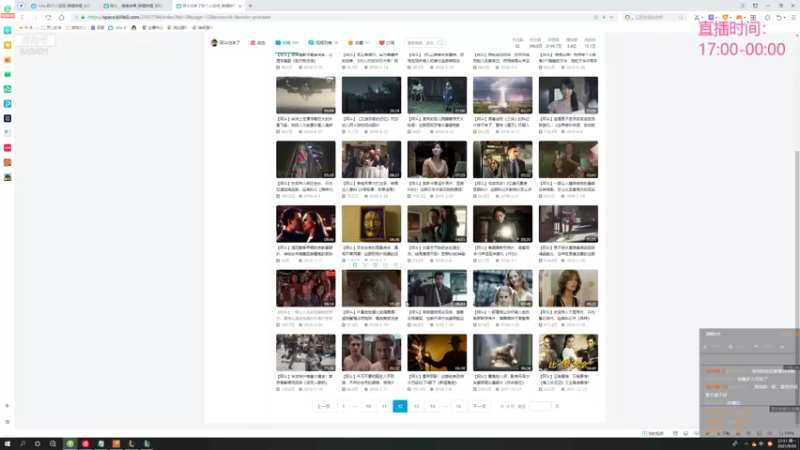The width and height of the screenshot is (800, 450).
Task: Click the browser search box at top right
Action: tap(655, 17)
